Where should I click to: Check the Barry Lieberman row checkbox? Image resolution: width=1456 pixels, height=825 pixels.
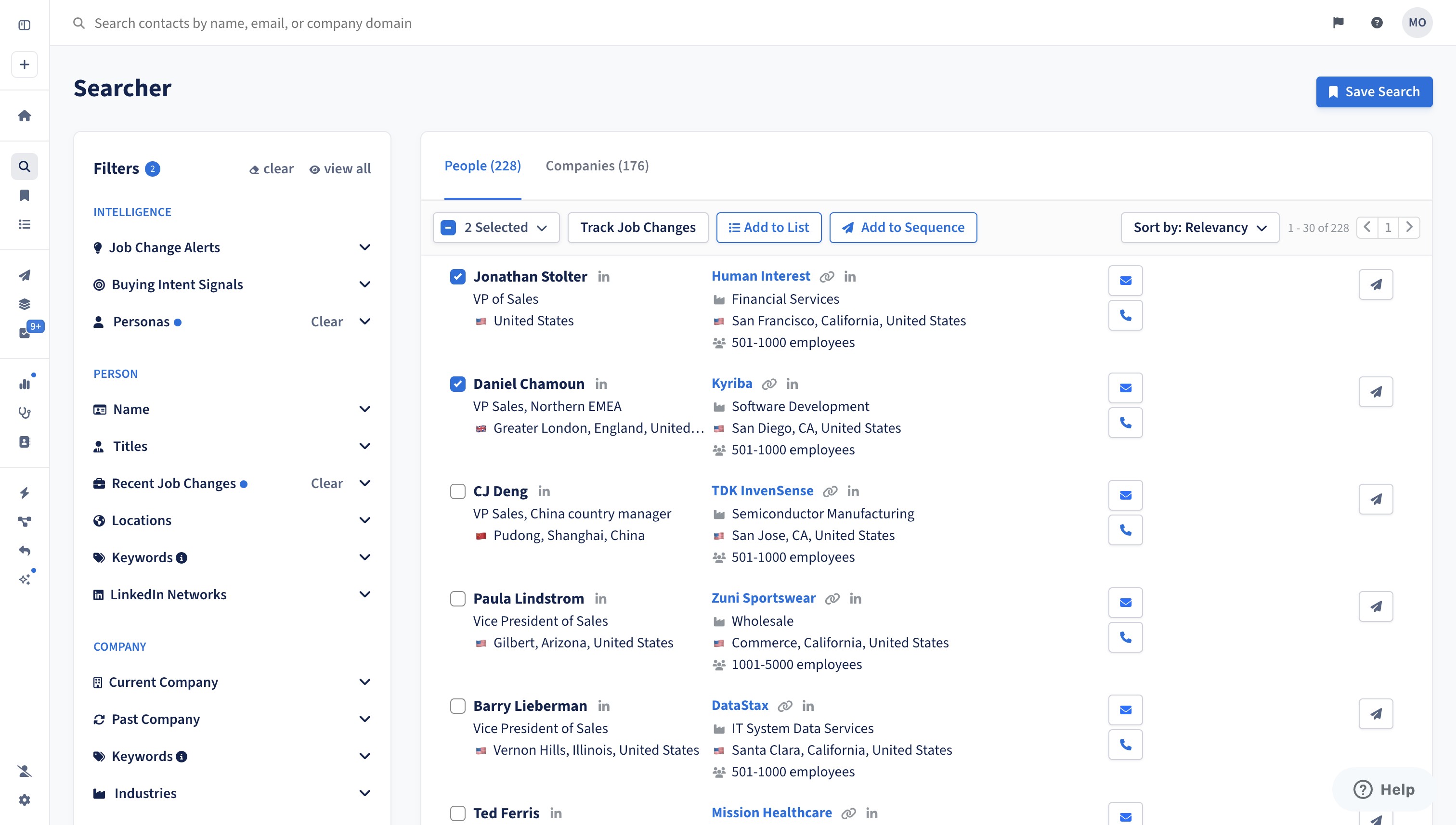(457, 706)
